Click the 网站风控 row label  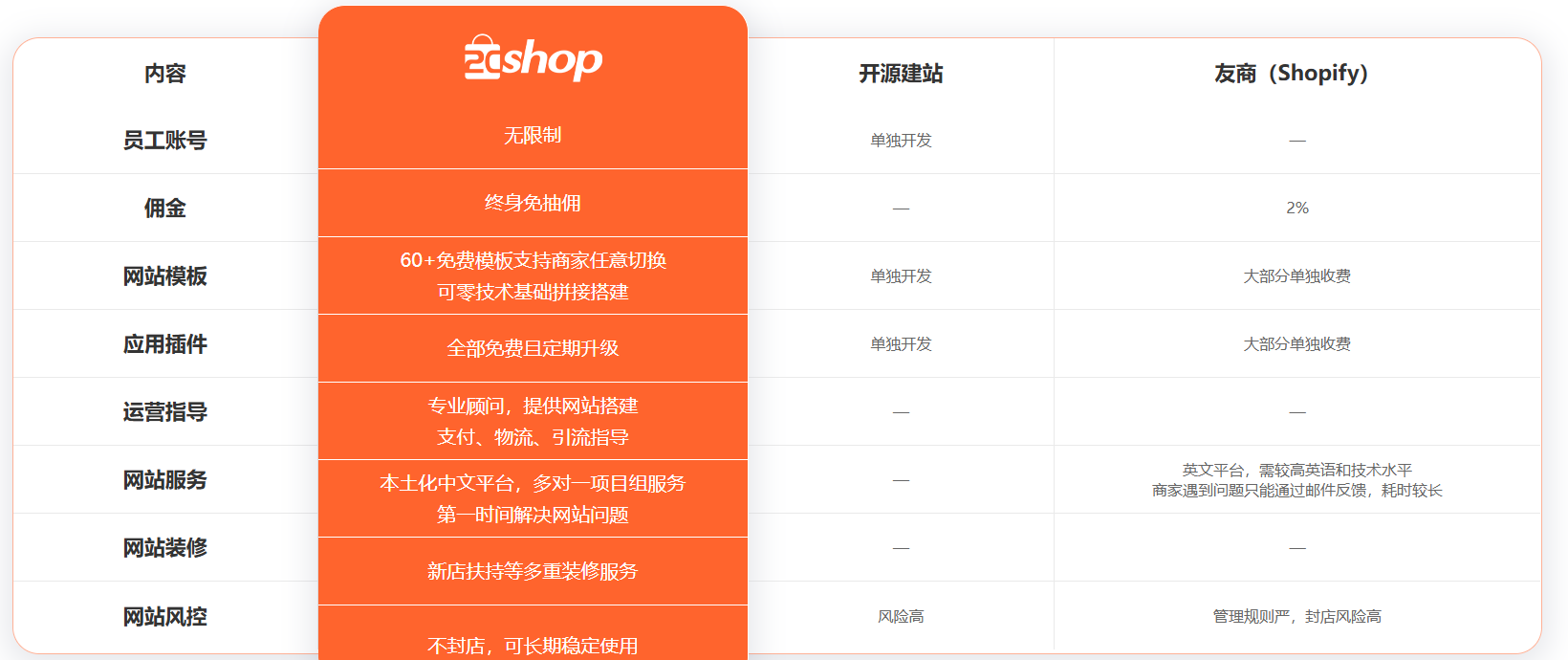tap(165, 616)
